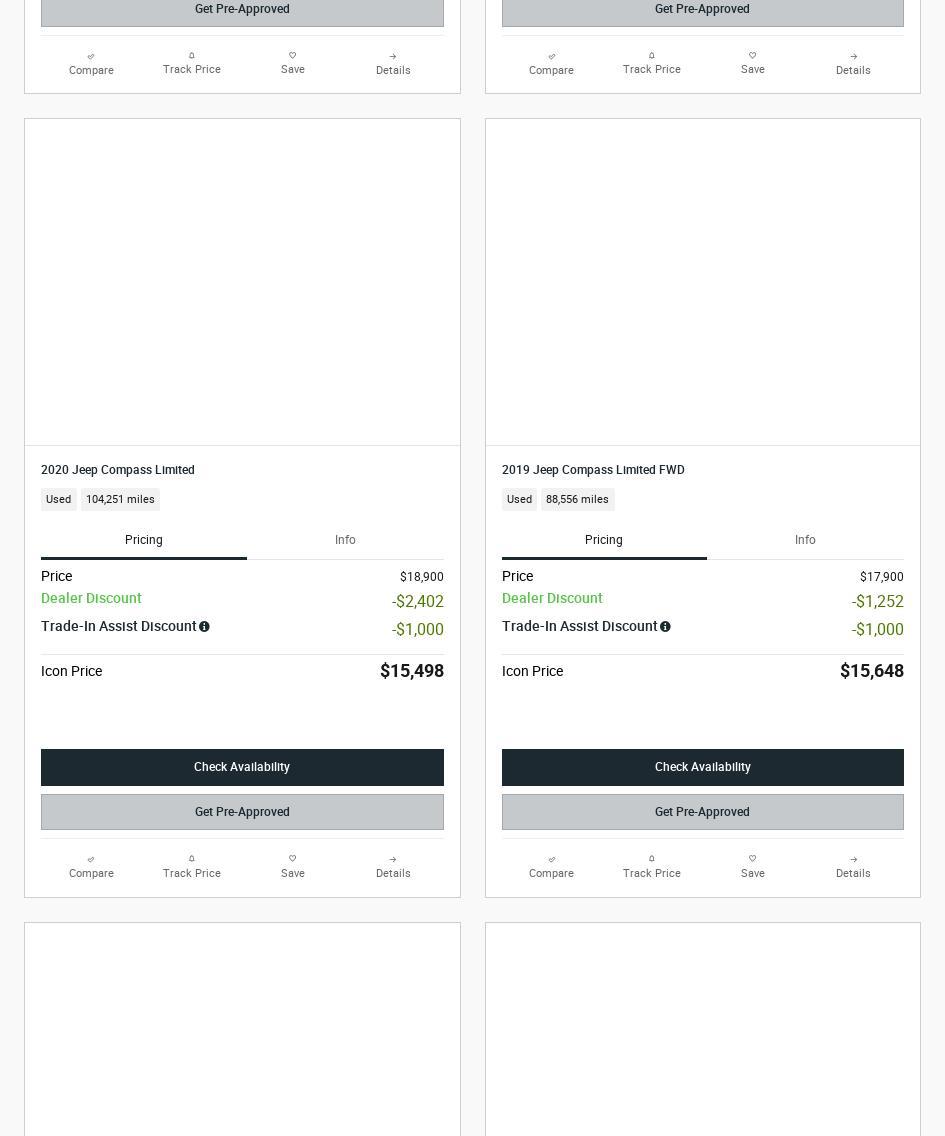Image resolution: width=945 pixels, height=1136 pixels.
Task: Save the 2019 Jeep Compass FWD listing
Action: tap(752, 859)
